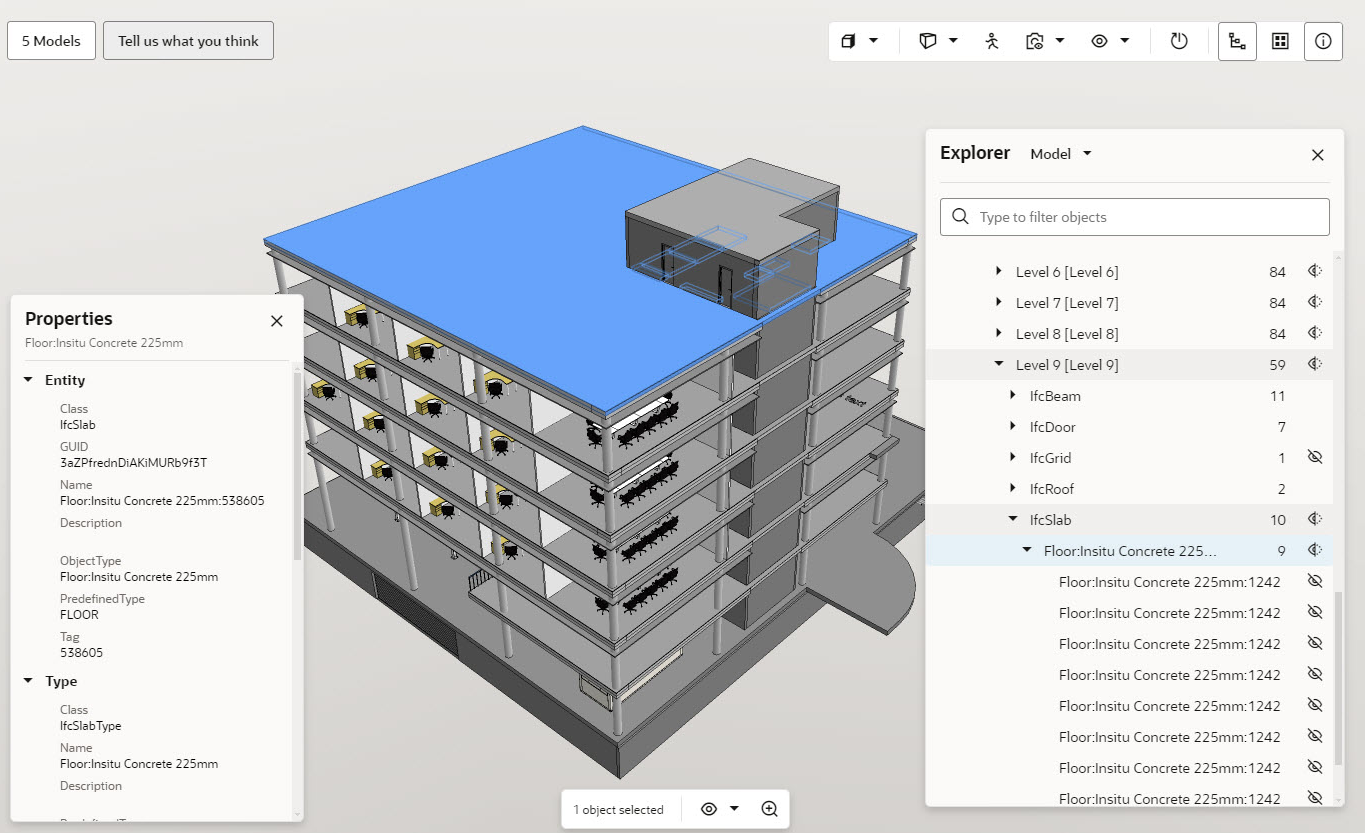The width and height of the screenshot is (1365, 833).
Task: Click the eye icon in bottom selection bar
Action: click(709, 809)
